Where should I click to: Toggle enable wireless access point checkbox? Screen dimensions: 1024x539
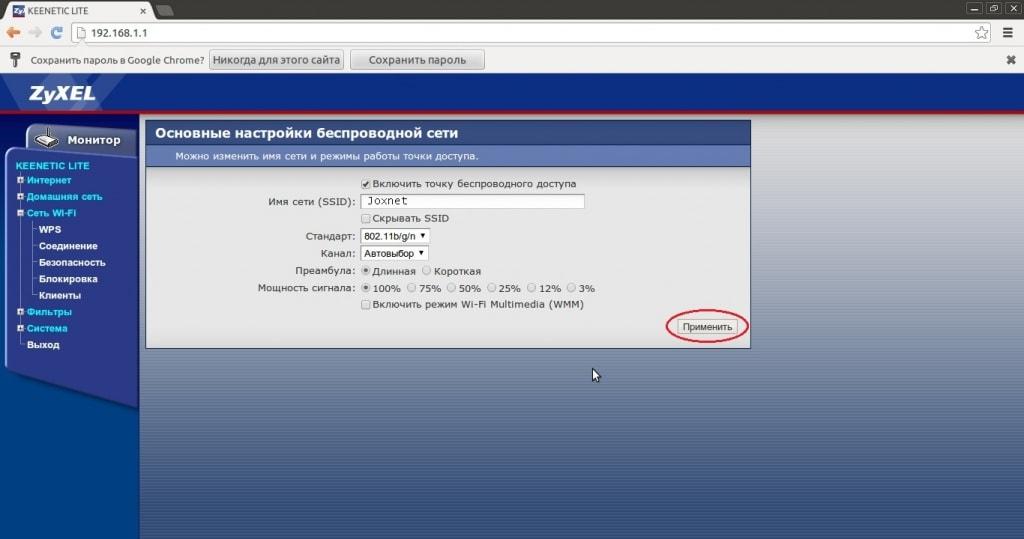pos(366,184)
